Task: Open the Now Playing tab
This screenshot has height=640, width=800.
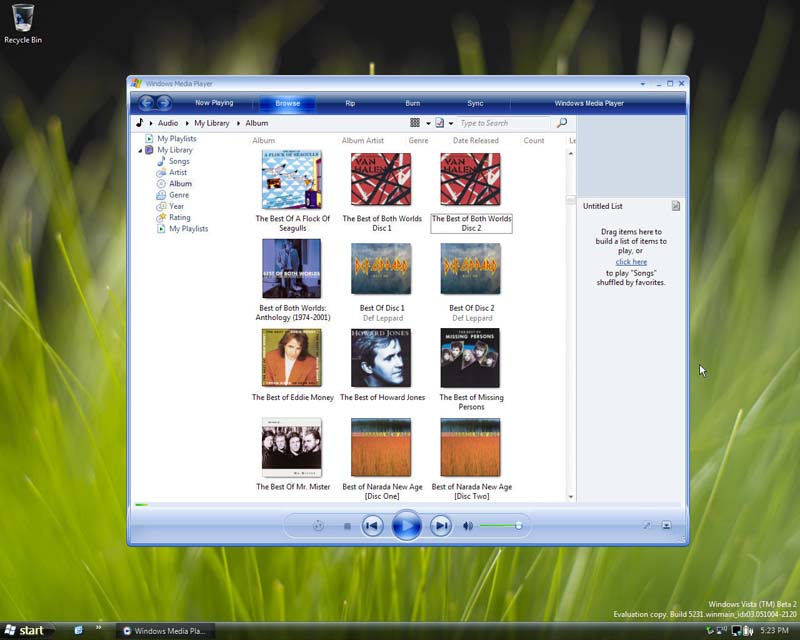Action: click(x=214, y=103)
